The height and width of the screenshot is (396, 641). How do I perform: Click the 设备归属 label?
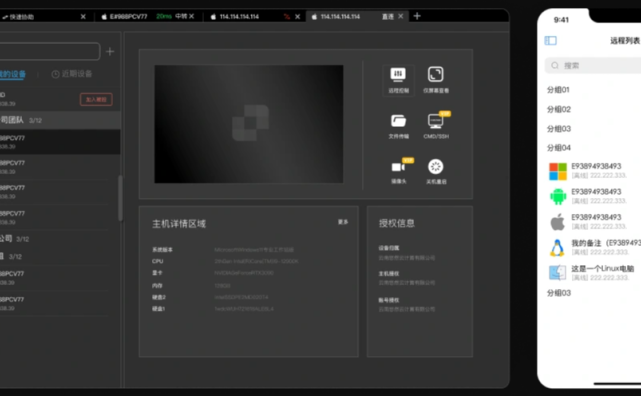(x=389, y=248)
